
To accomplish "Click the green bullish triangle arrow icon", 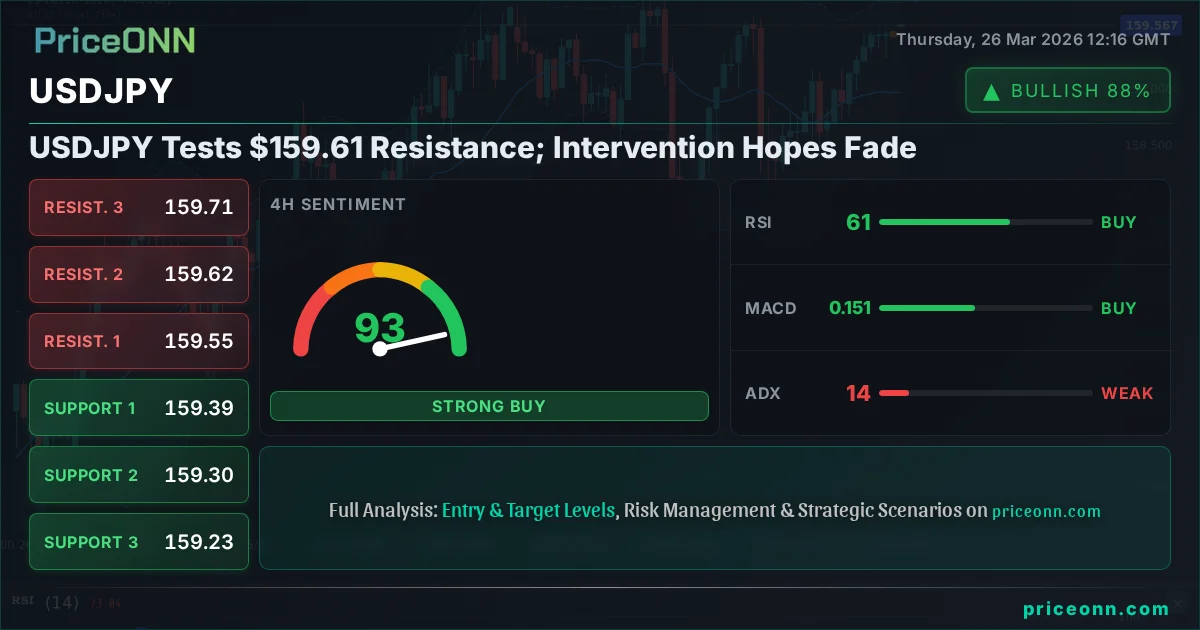I will tap(991, 92).
